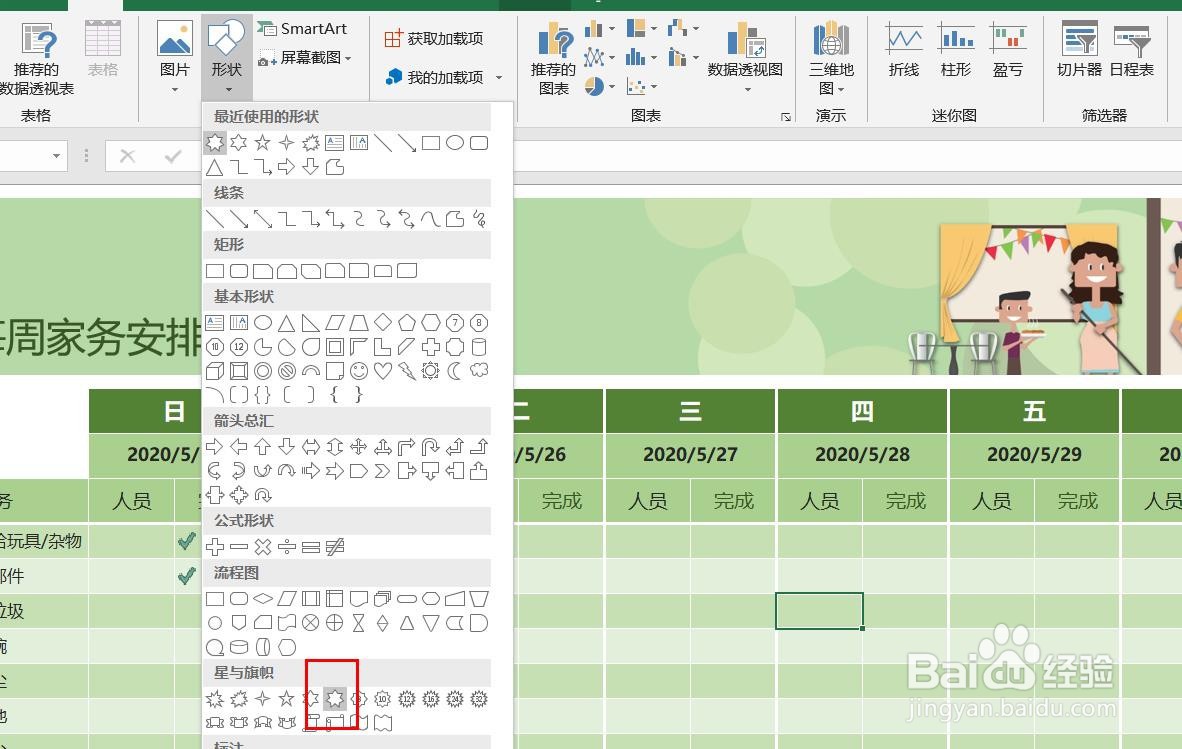Image resolution: width=1182 pixels, height=749 pixels.
Task: Click 获取加载项 get add-ins
Action: [434, 38]
